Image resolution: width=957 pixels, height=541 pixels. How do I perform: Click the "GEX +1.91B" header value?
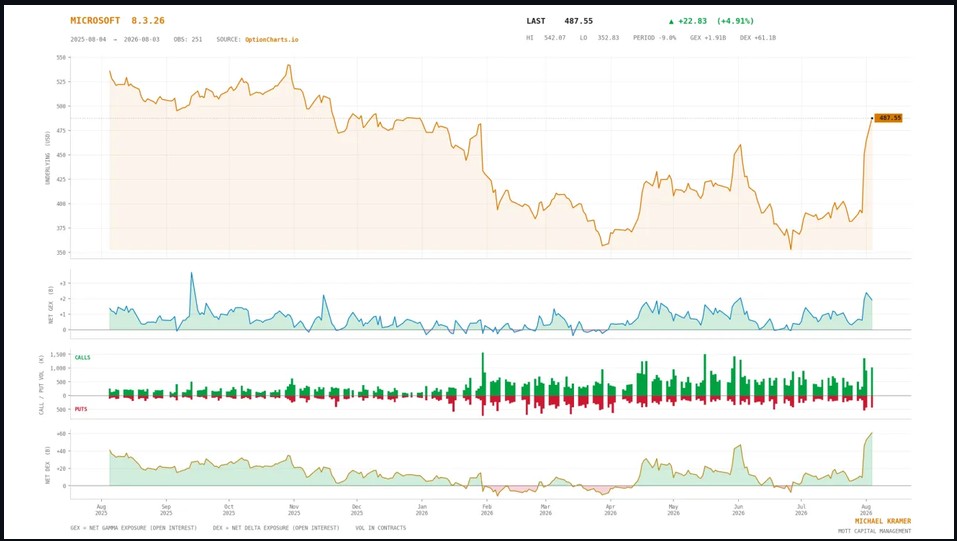coord(708,38)
